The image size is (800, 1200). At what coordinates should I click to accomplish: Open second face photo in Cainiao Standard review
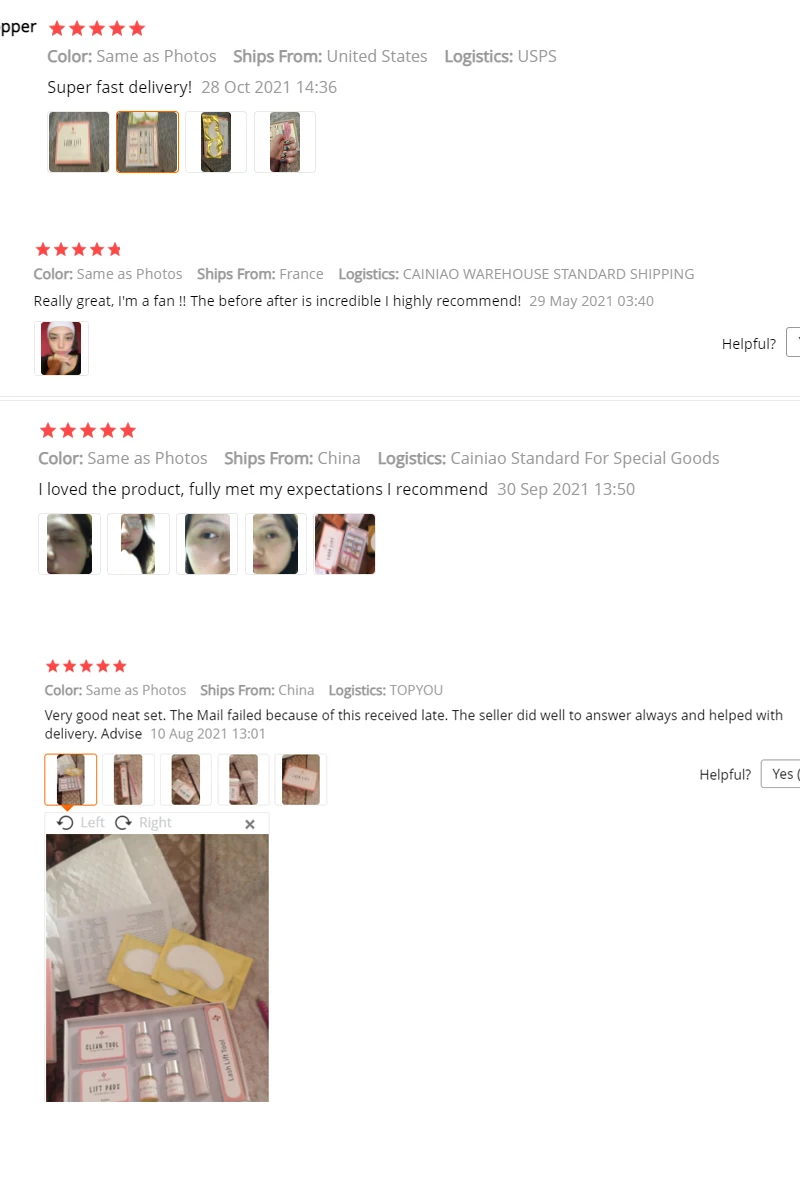point(138,544)
